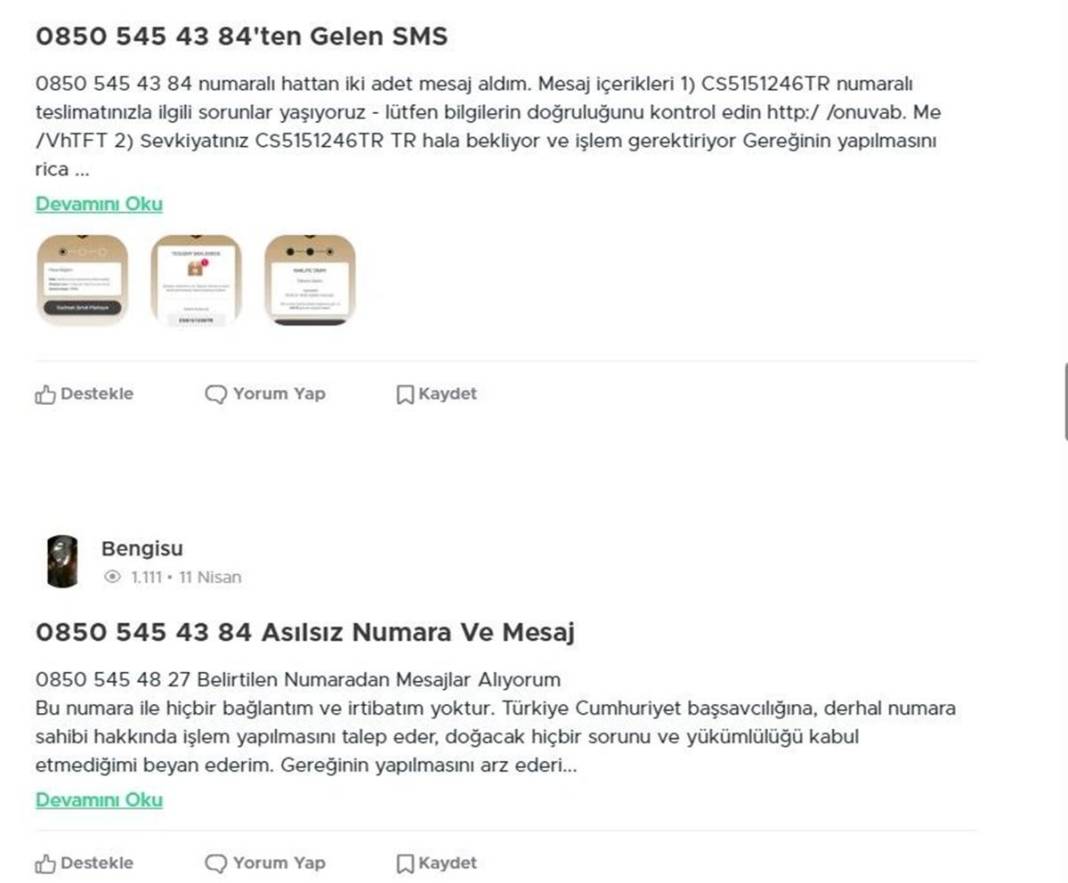Click the thumbs-up Destekle icon on the first complaint
Screen dimensions: 1068x883
point(45,394)
